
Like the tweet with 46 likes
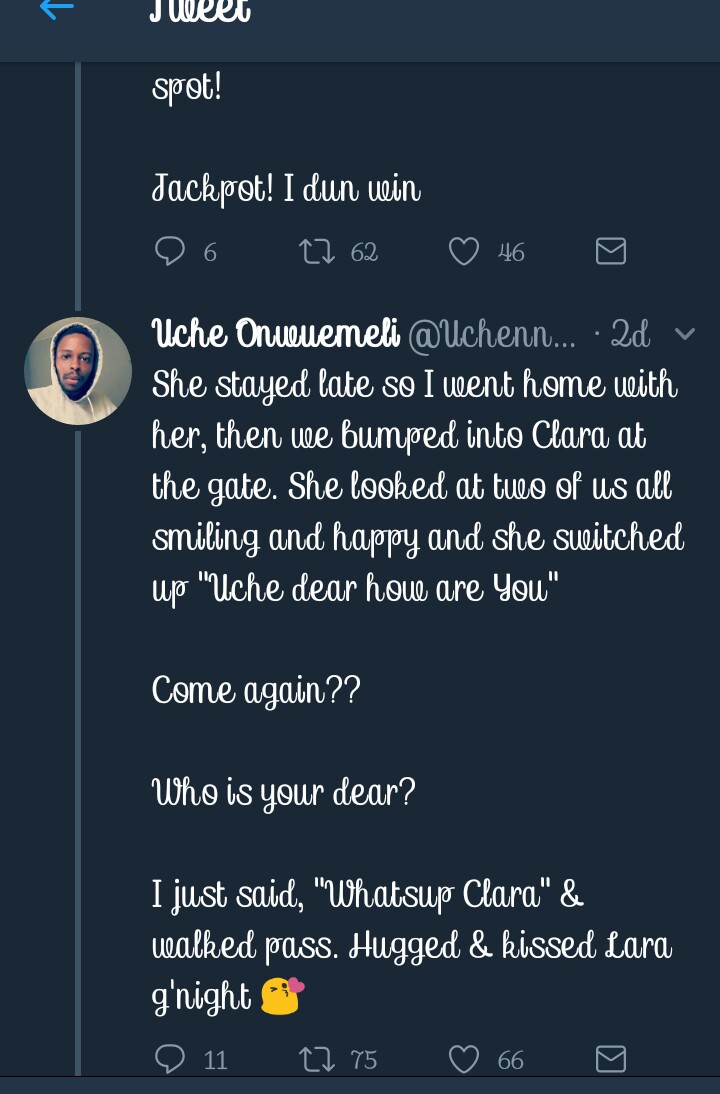click(x=463, y=251)
